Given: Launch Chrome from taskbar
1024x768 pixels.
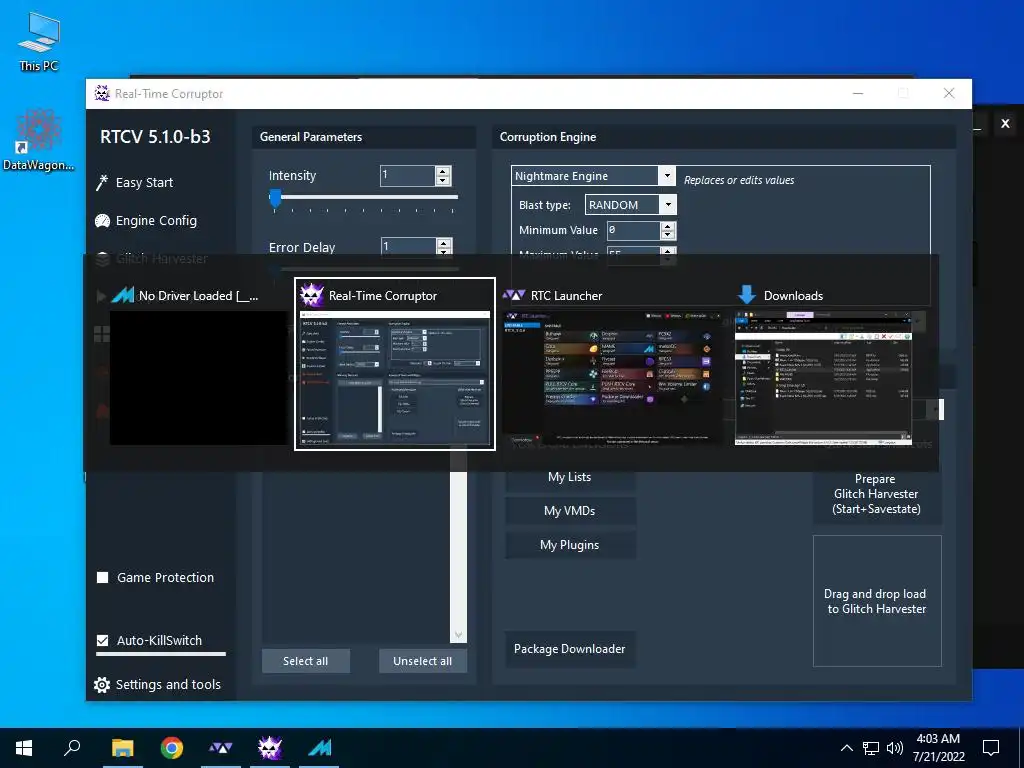Looking at the screenshot, I should [172, 748].
